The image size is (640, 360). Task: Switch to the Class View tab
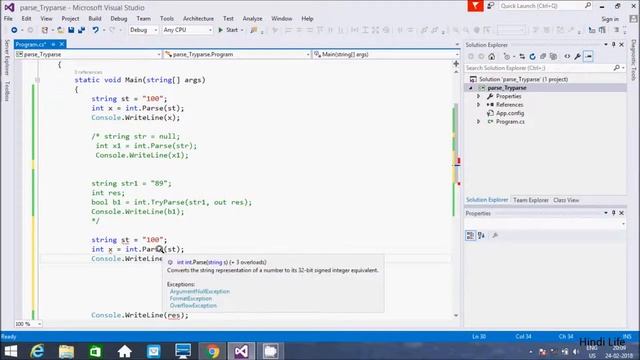(x=566, y=200)
